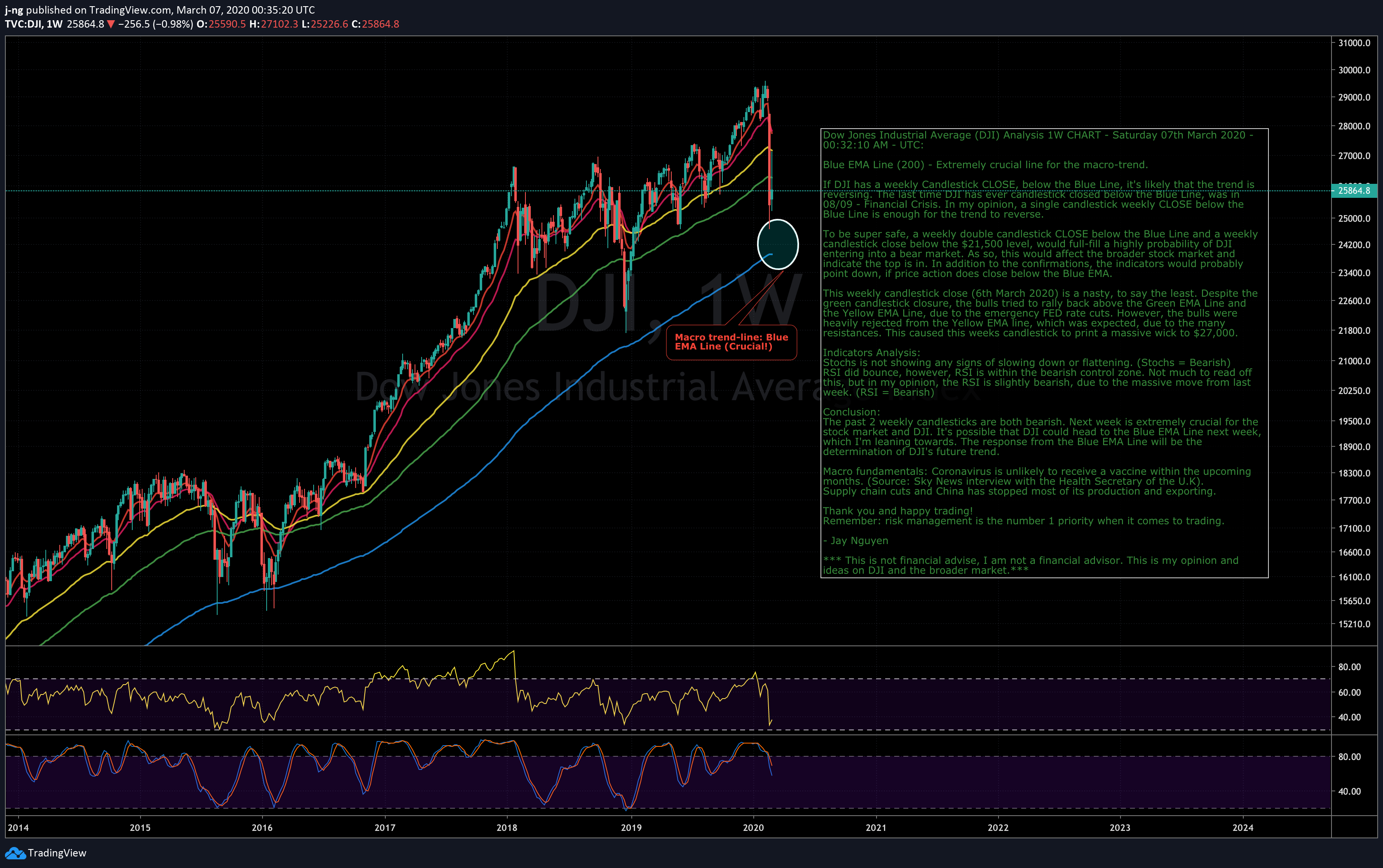This screenshot has width=1383, height=868.
Task: Click the 2020 time axis label
Action: pyautogui.click(x=753, y=827)
